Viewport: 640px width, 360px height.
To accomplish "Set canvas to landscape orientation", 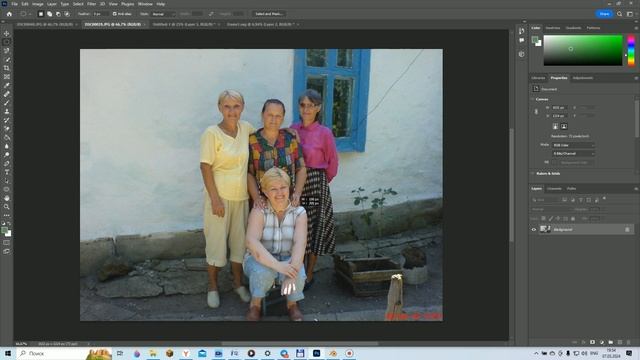I will click(x=564, y=127).
